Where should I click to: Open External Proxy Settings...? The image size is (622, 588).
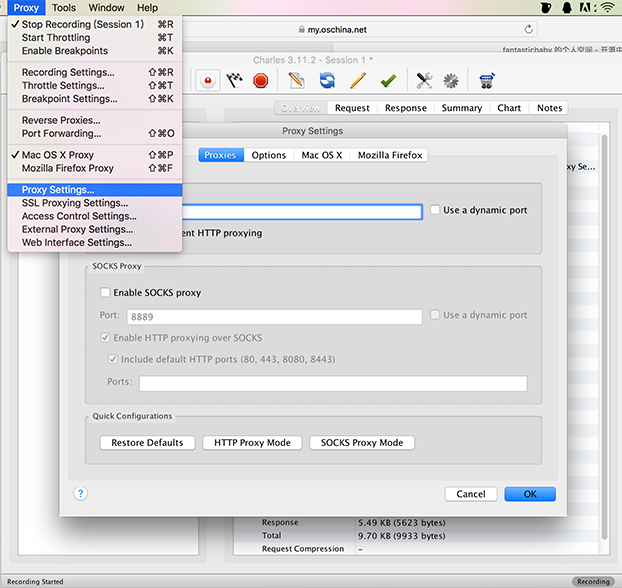coord(94,229)
